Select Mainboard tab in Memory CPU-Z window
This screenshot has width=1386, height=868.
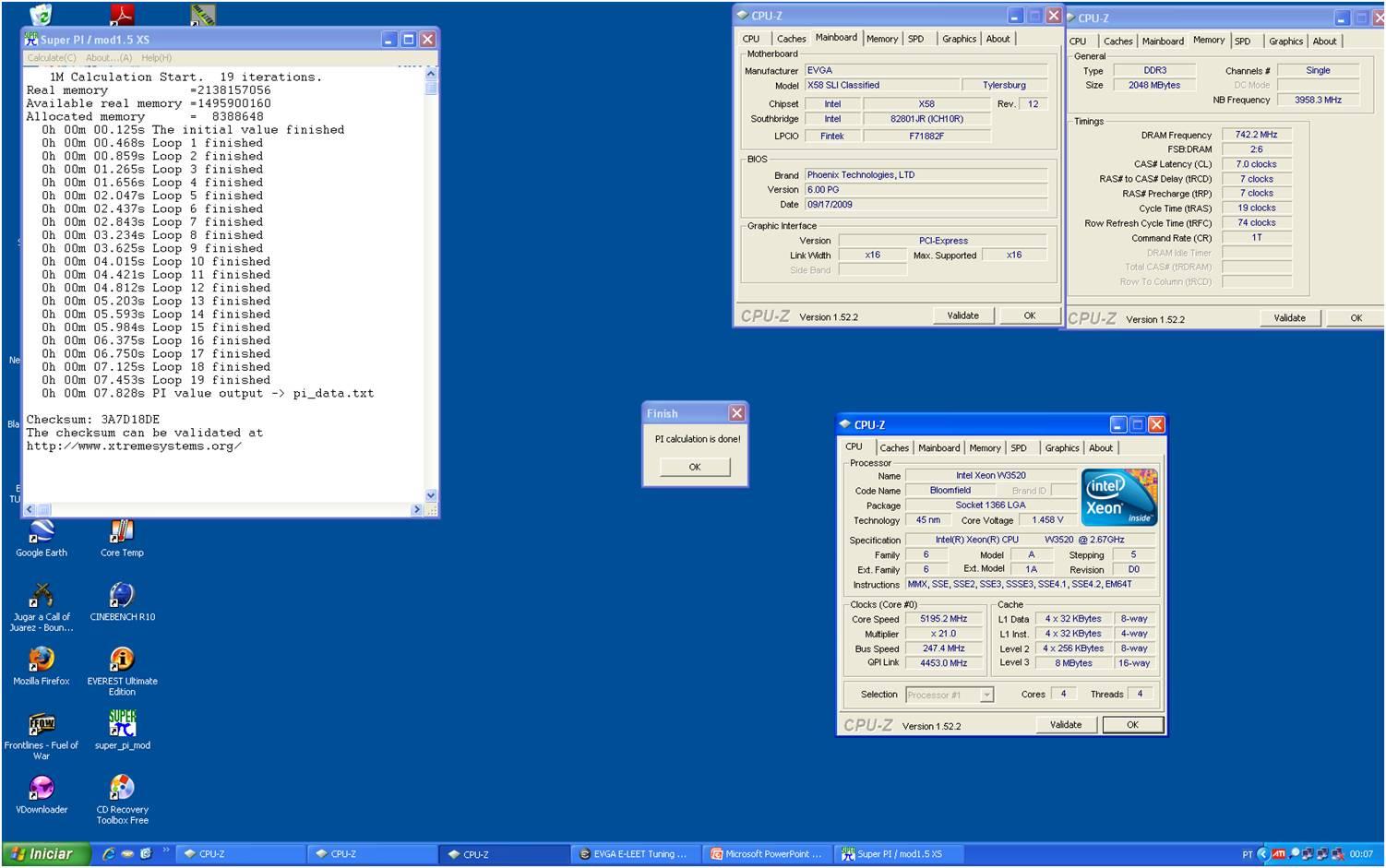click(1163, 42)
